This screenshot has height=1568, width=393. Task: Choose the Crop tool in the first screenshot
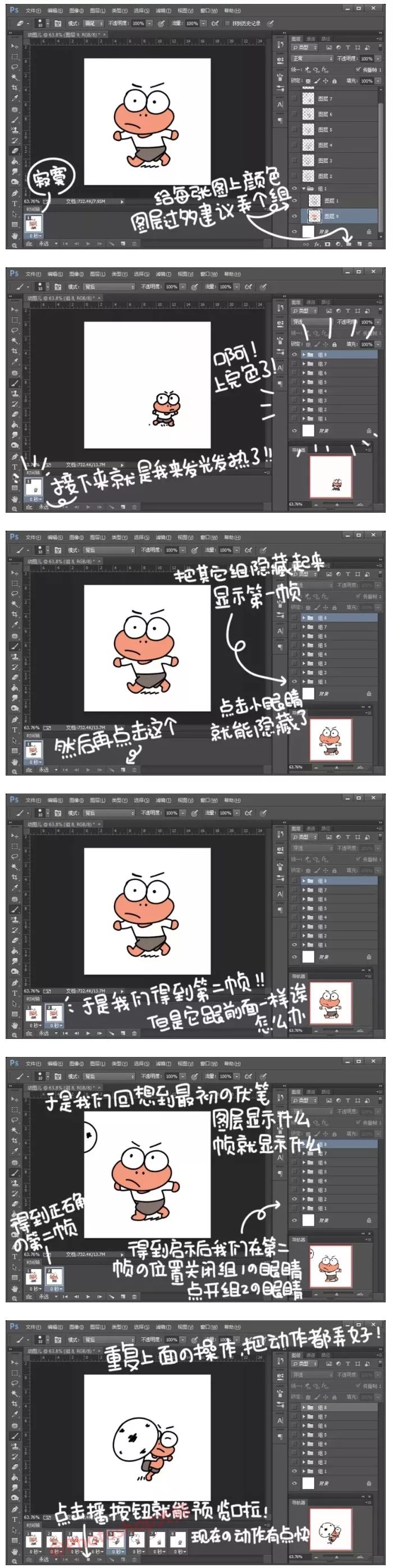pyautogui.click(x=15, y=88)
